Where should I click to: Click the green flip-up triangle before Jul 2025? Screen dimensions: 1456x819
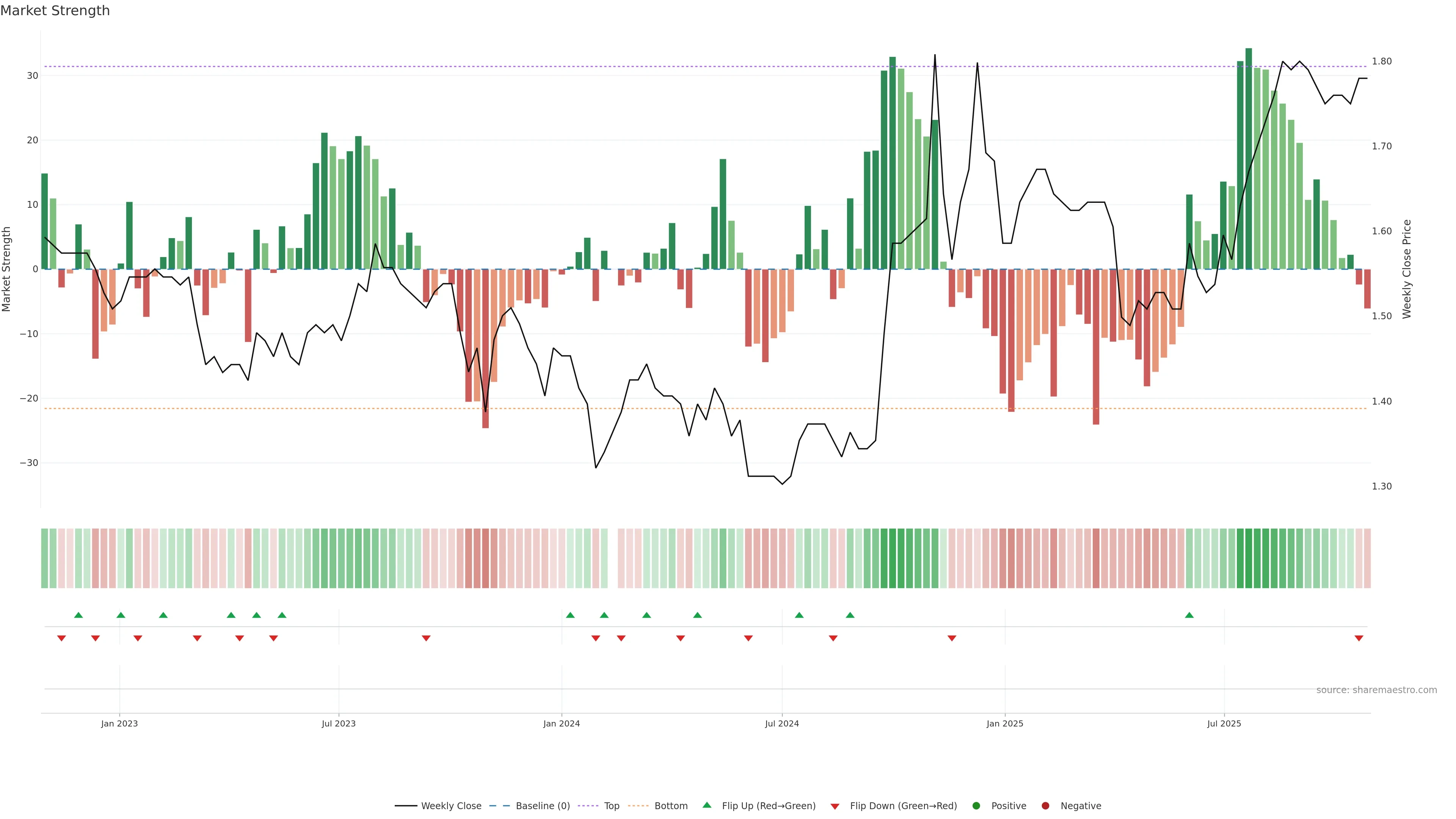point(1189,615)
